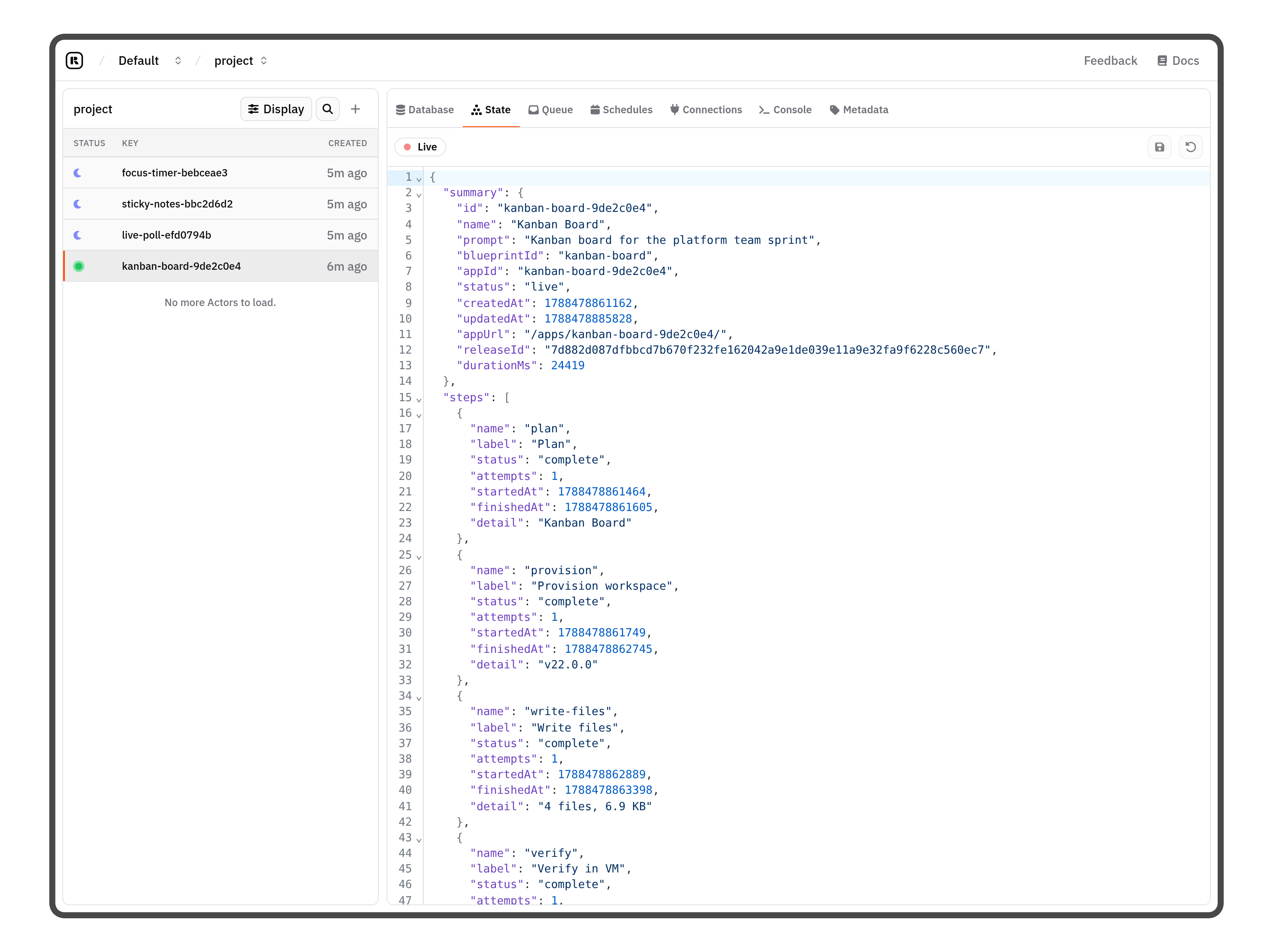1273x952 pixels.
Task: Switch to the Connections tab
Action: click(x=706, y=109)
